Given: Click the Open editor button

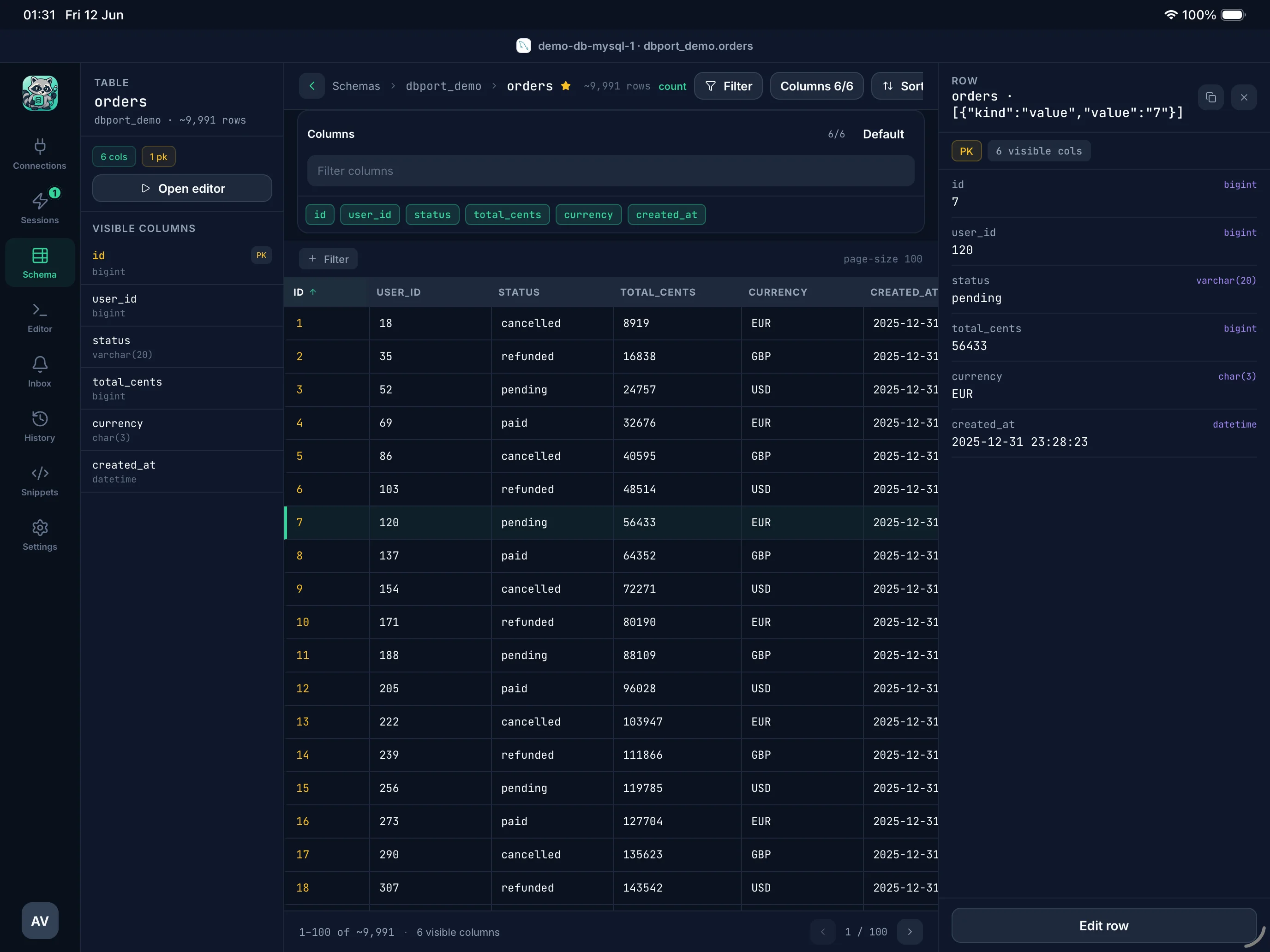Looking at the screenshot, I should [x=182, y=188].
